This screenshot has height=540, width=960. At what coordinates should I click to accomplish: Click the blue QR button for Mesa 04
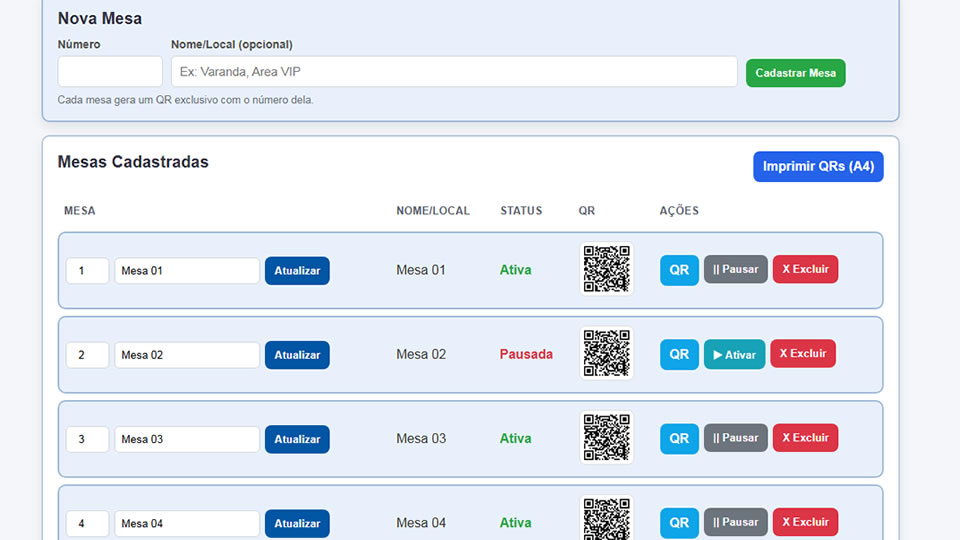679,522
